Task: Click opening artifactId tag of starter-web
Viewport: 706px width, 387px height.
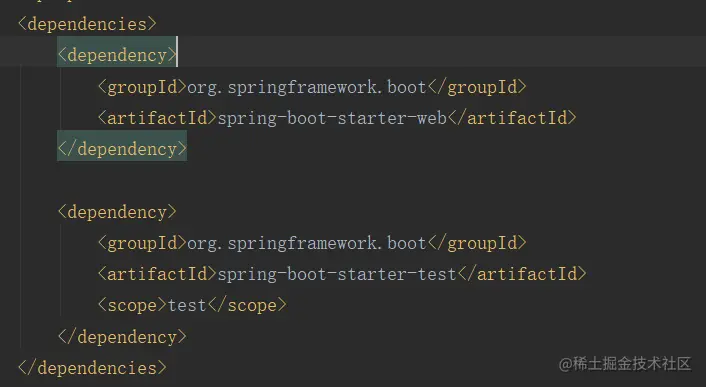Action: pyautogui.click(x=158, y=118)
